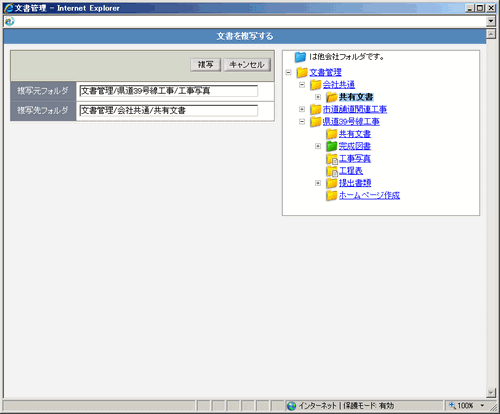500x414 pixels.
Task: Click the キャンセル button
Action: (247, 64)
